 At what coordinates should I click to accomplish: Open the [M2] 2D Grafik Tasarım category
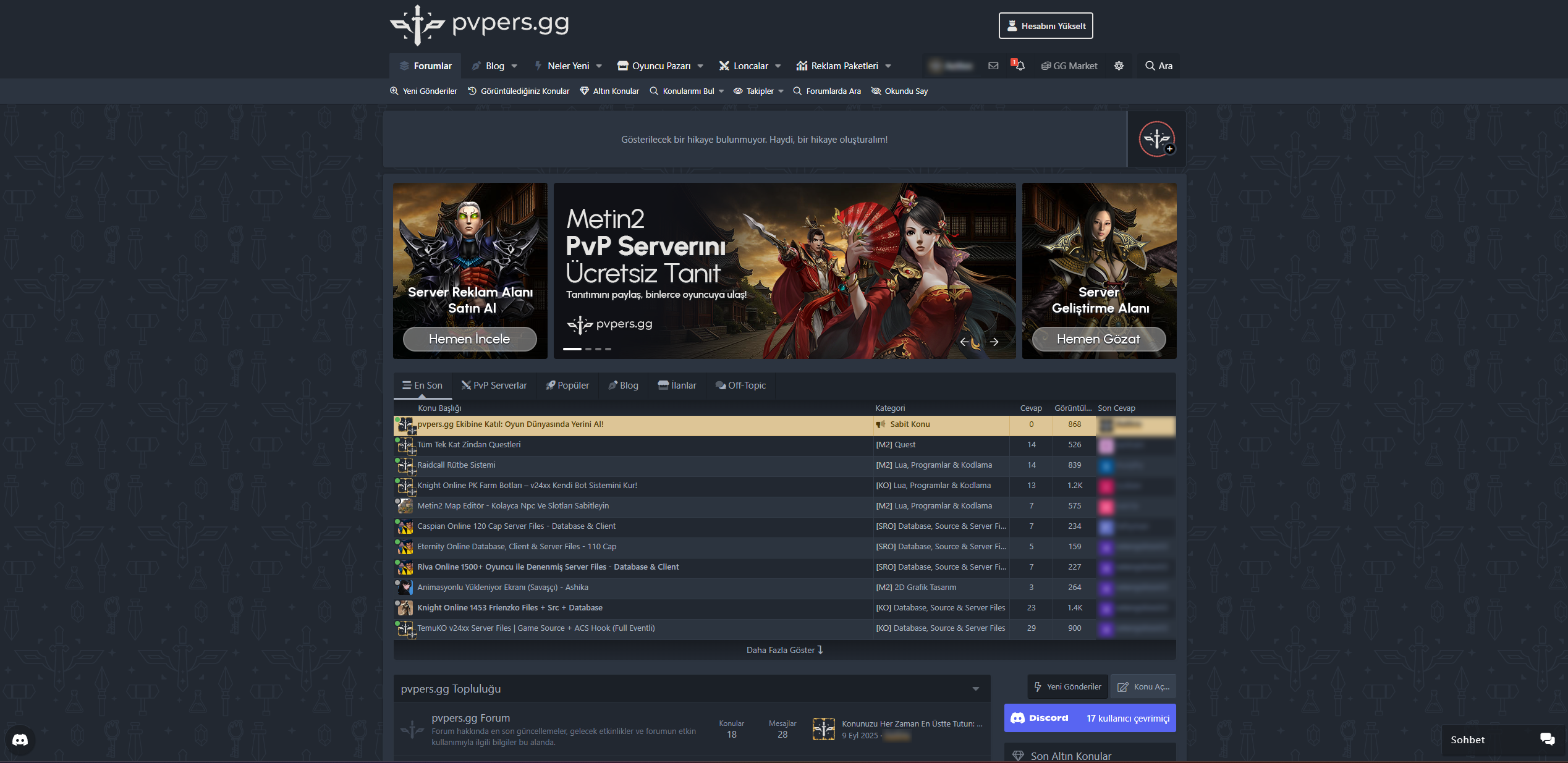click(916, 588)
